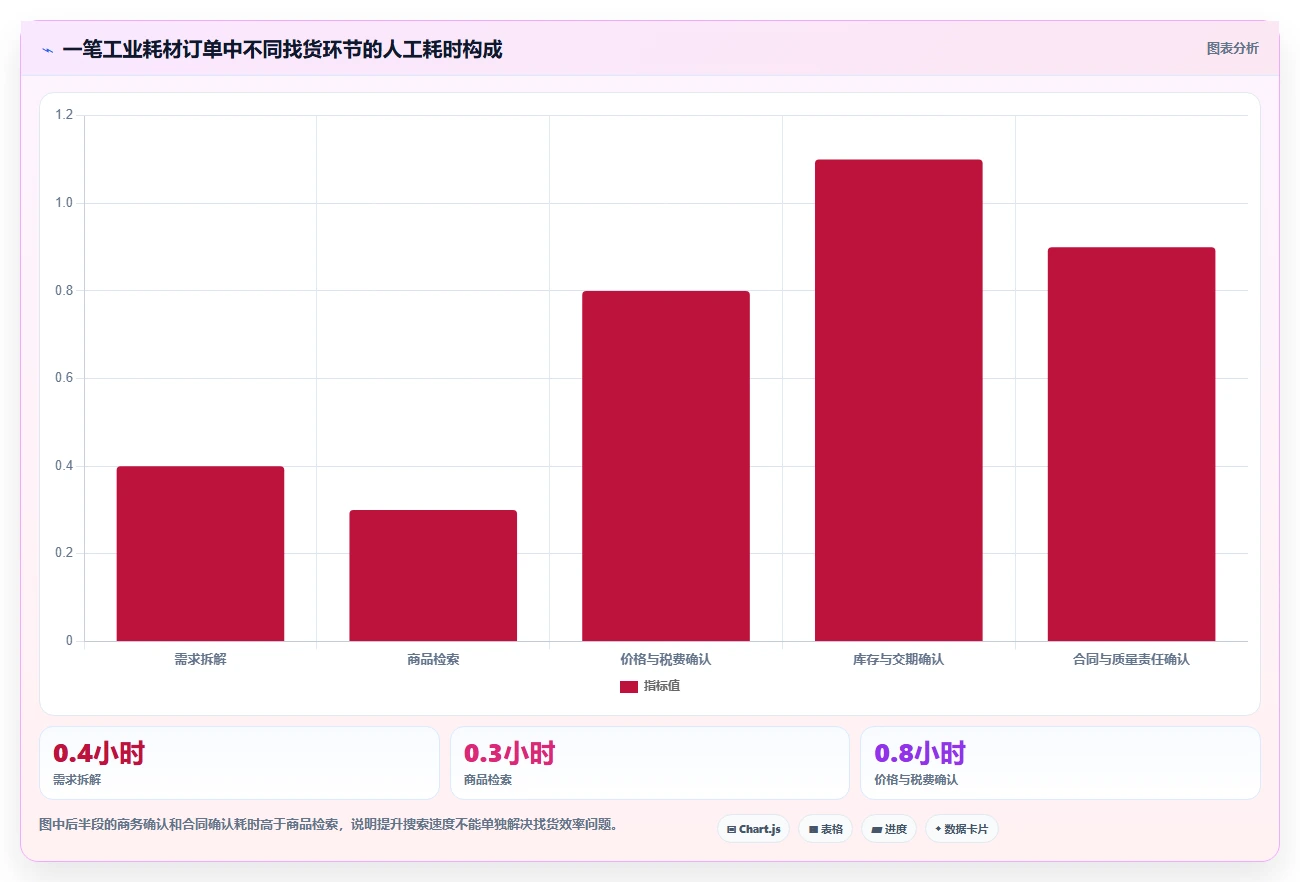Screen dimensions: 1300x882
Task: Toggle the 指标值 legend color swatch
Action: 628,687
